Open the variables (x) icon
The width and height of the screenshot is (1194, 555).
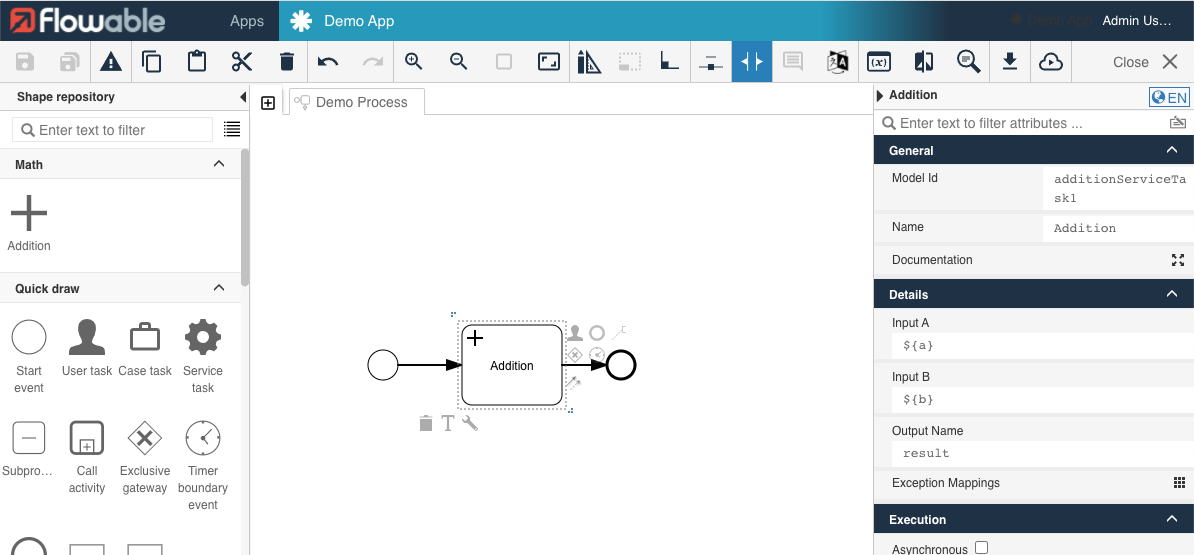point(879,62)
